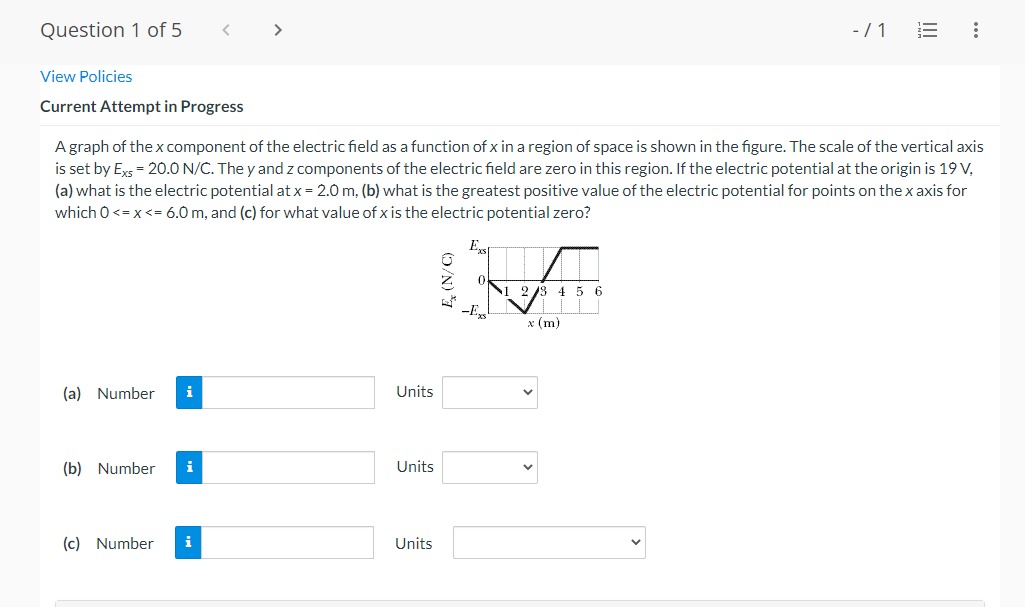The width and height of the screenshot is (1025, 607).
Task: Open the three-dot overflow menu
Action: [975, 29]
